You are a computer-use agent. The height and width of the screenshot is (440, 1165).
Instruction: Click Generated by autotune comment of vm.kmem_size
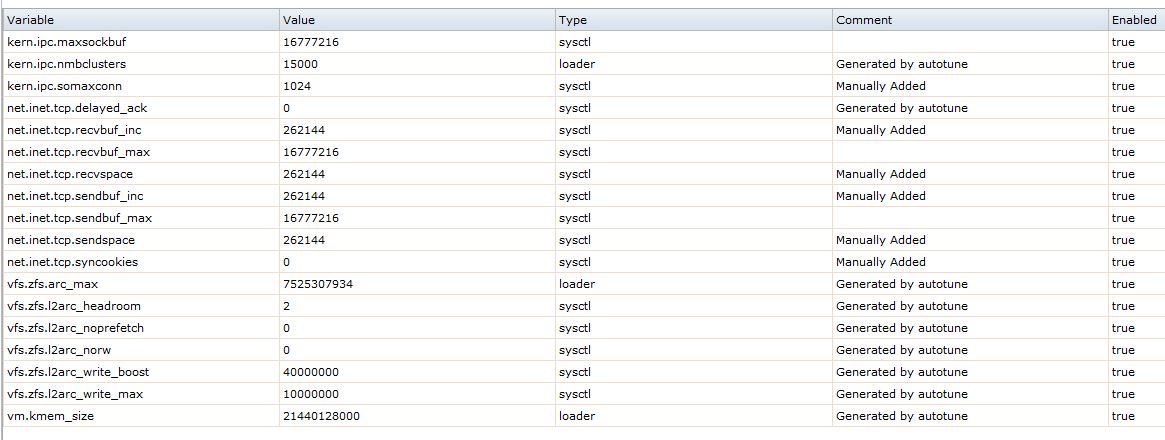click(x=902, y=416)
